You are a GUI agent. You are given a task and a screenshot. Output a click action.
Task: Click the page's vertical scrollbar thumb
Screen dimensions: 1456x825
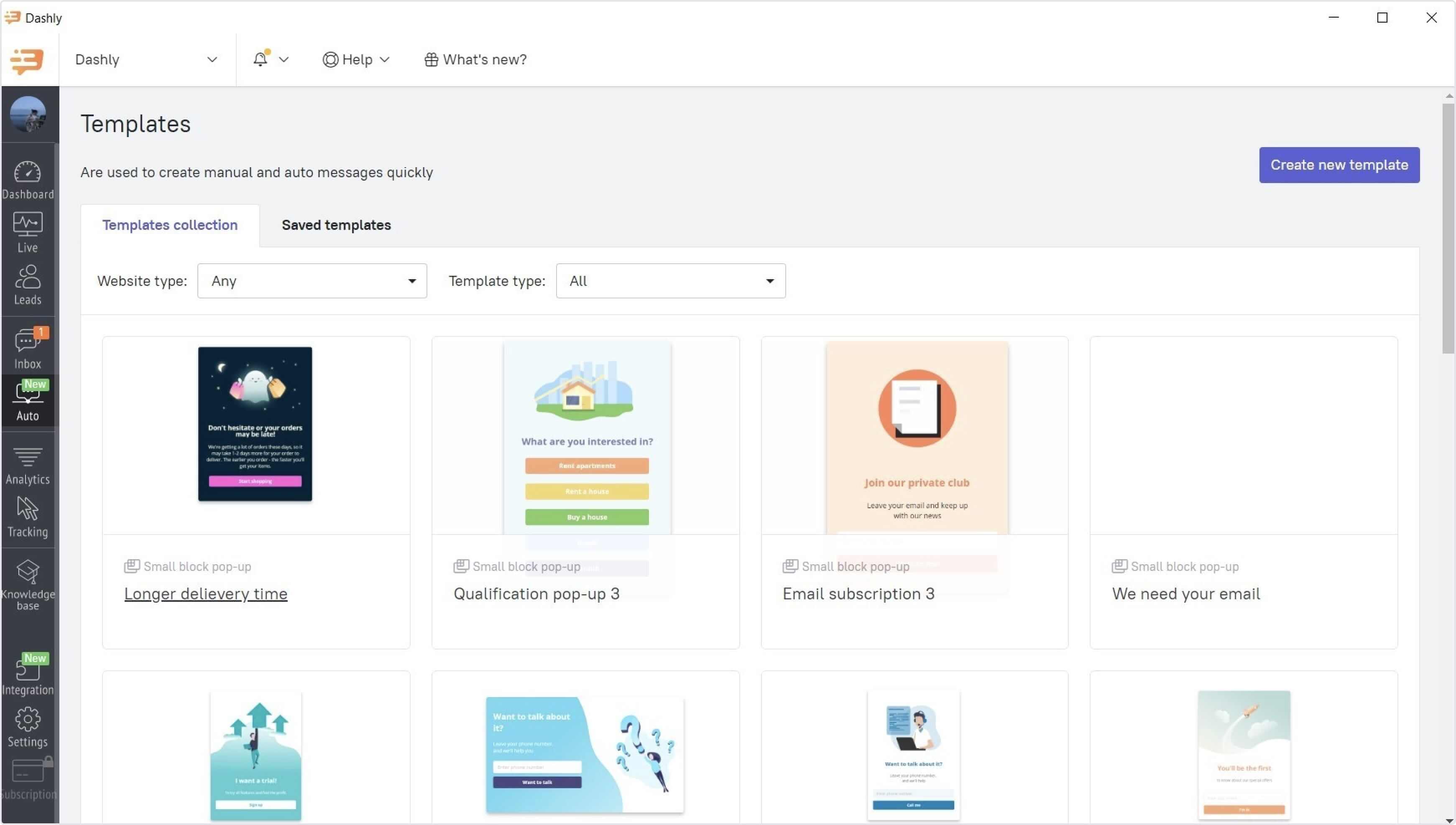tap(1448, 227)
